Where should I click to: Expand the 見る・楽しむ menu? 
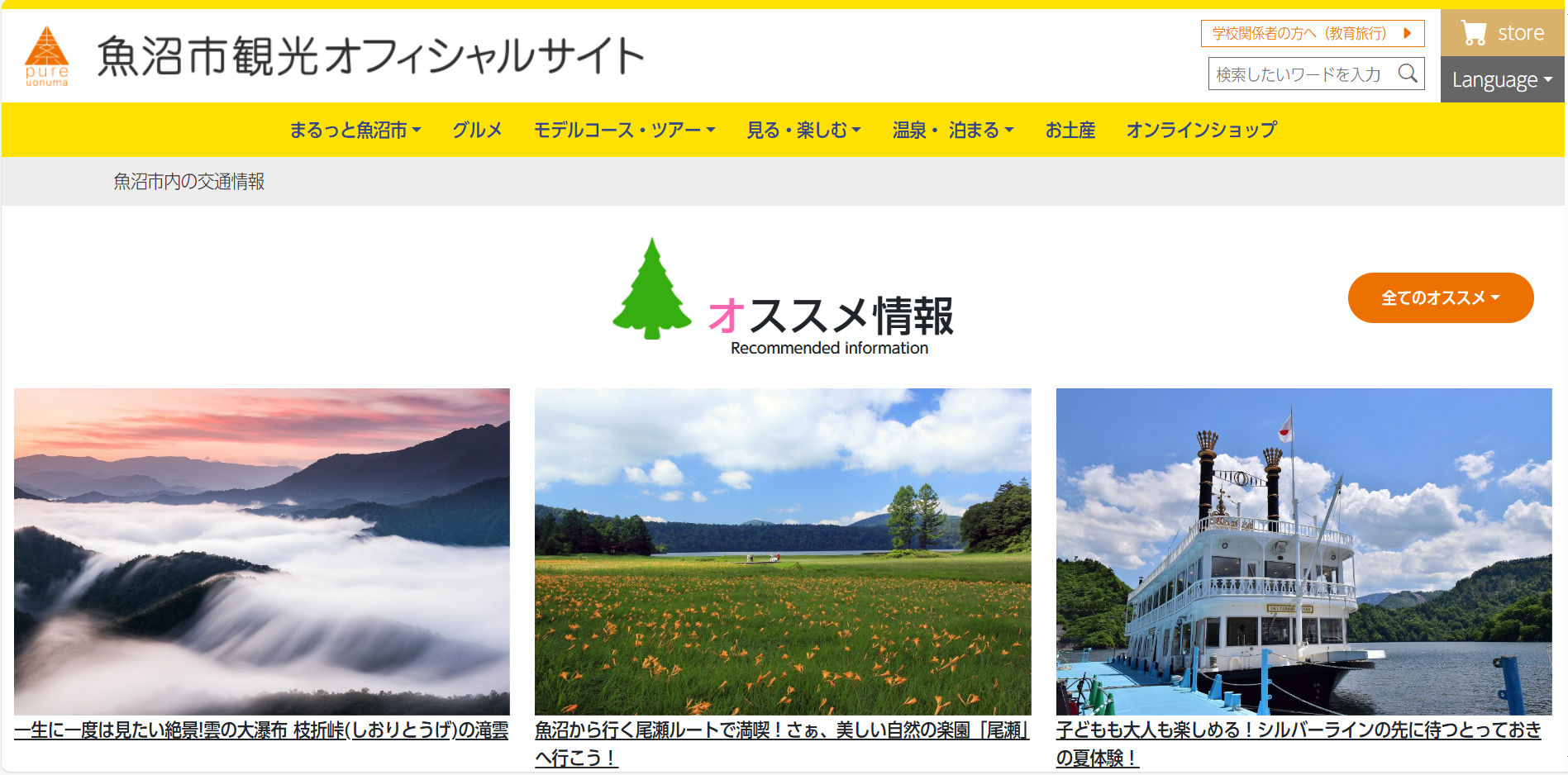point(803,131)
